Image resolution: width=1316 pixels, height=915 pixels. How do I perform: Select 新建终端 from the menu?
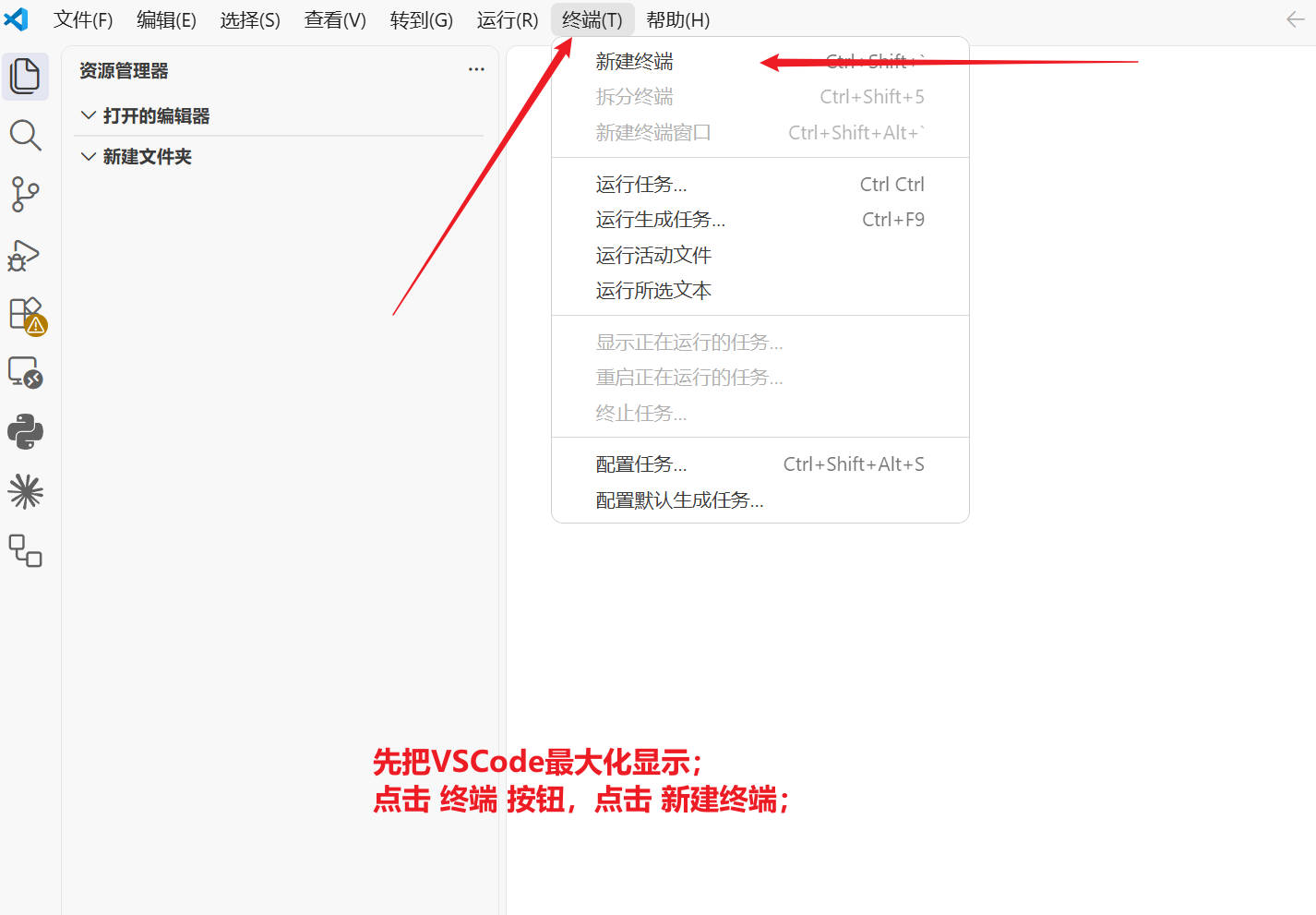coord(760,62)
